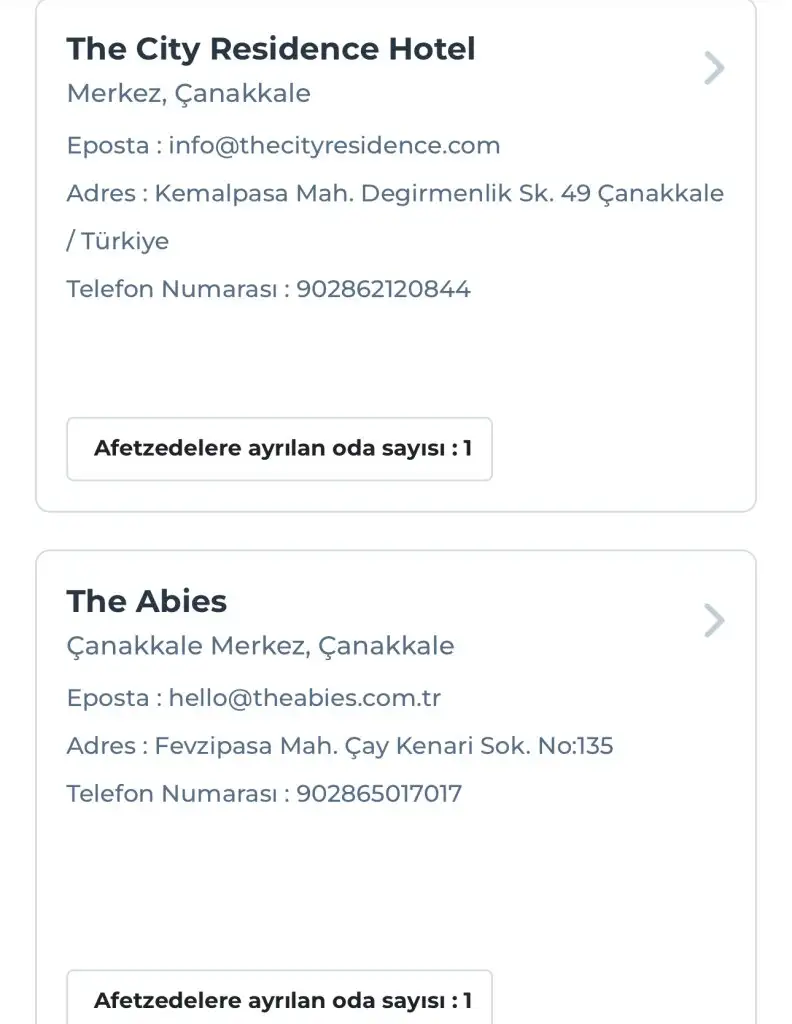Click the 'Eposta' label in The Abies card
The width and height of the screenshot is (792, 1024).
point(106,698)
